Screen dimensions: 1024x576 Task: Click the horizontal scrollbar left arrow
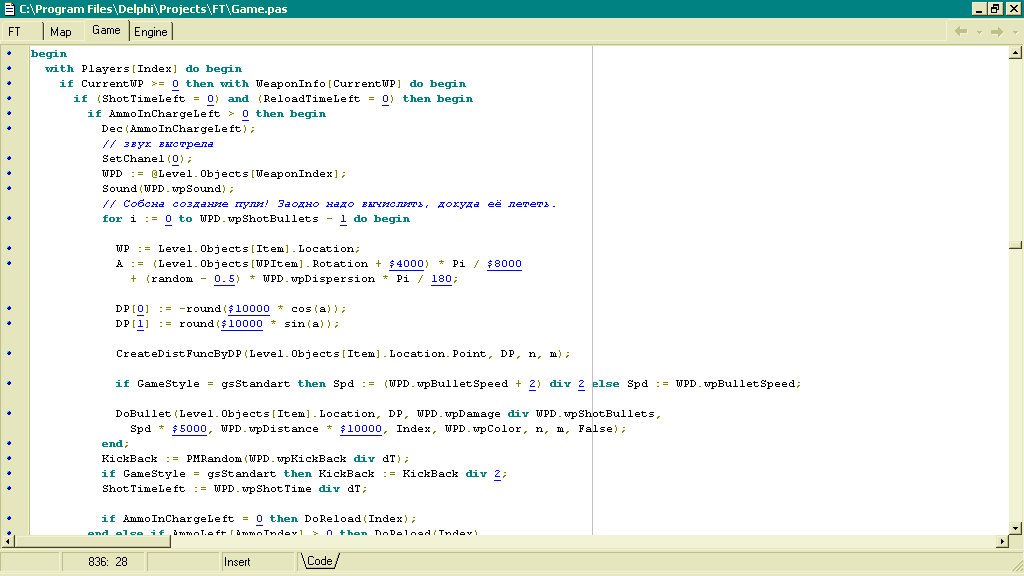pyautogui.click(x=8, y=541)
